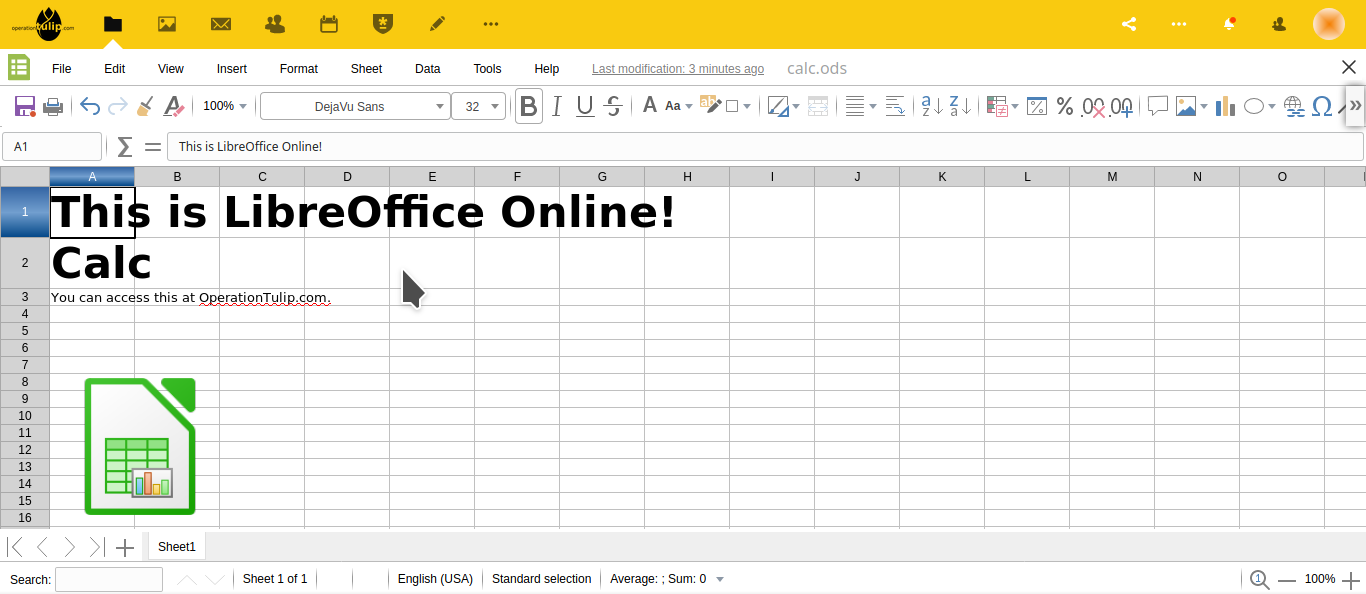The width and height of the screenshot is (1366, 594).
Task: Sort the selection in descending order
Action: pyautogui.click(x=960, y=106)
